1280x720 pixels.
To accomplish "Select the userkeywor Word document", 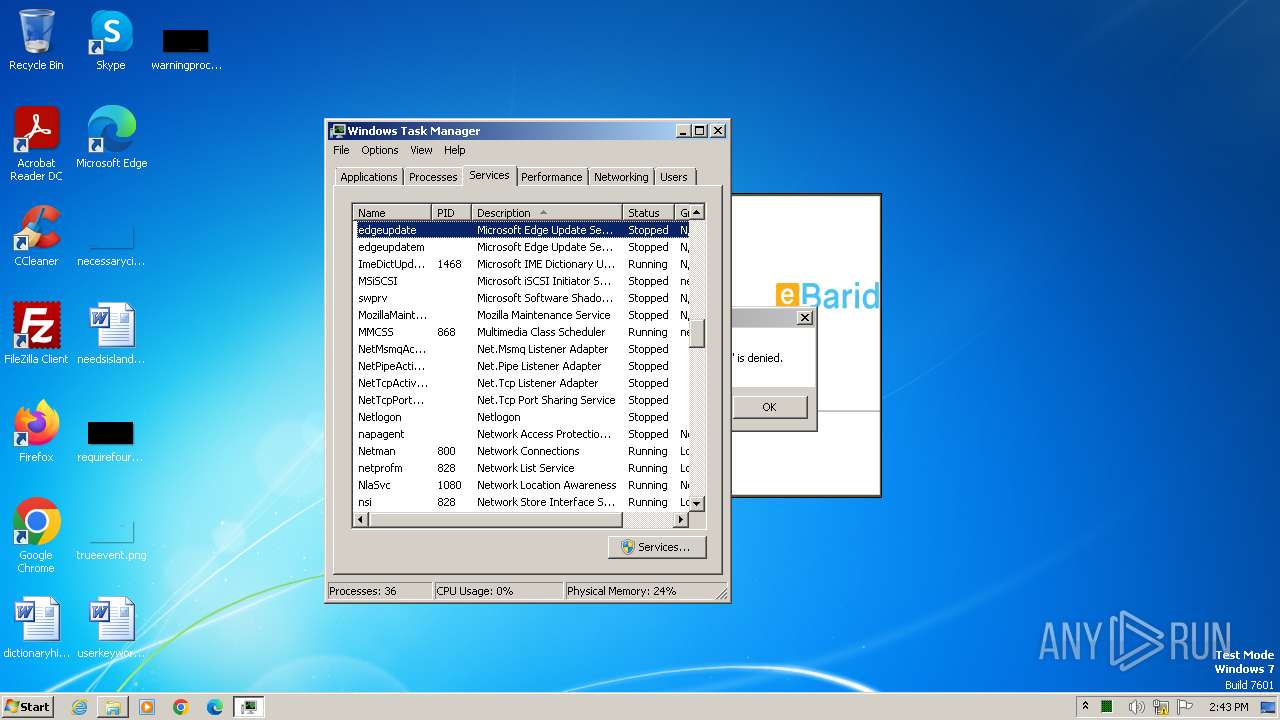I will pos(111,627).
